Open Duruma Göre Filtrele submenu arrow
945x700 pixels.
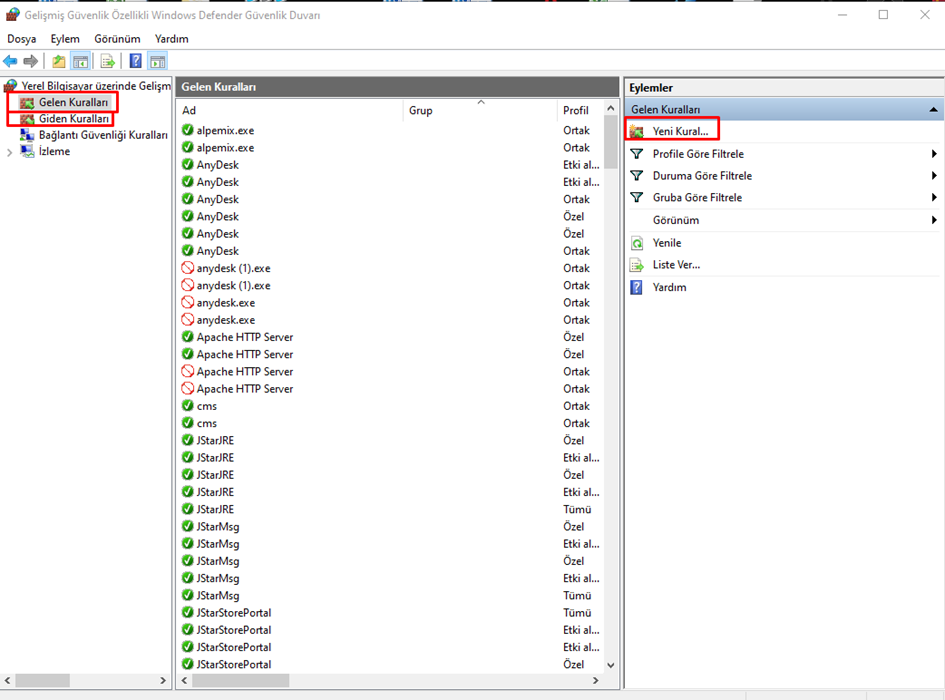(934, 175)
